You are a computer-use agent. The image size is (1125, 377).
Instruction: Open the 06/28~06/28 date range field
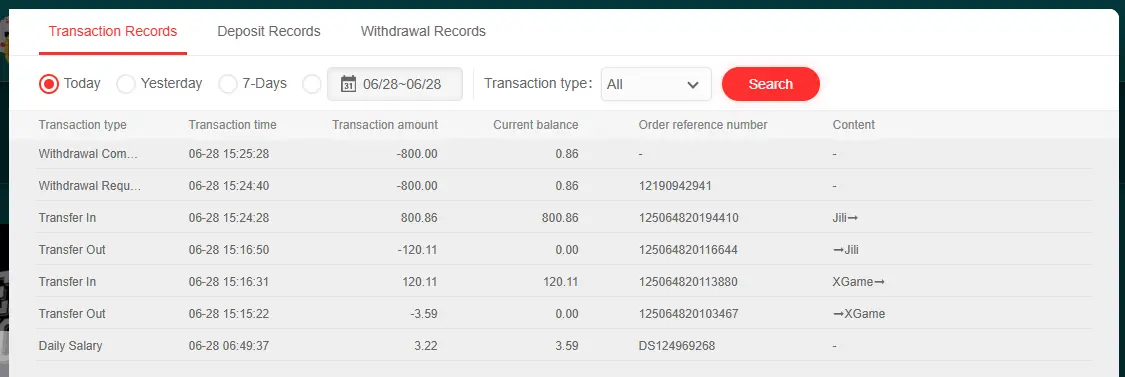pyautogui.click(x=395, y=84)
